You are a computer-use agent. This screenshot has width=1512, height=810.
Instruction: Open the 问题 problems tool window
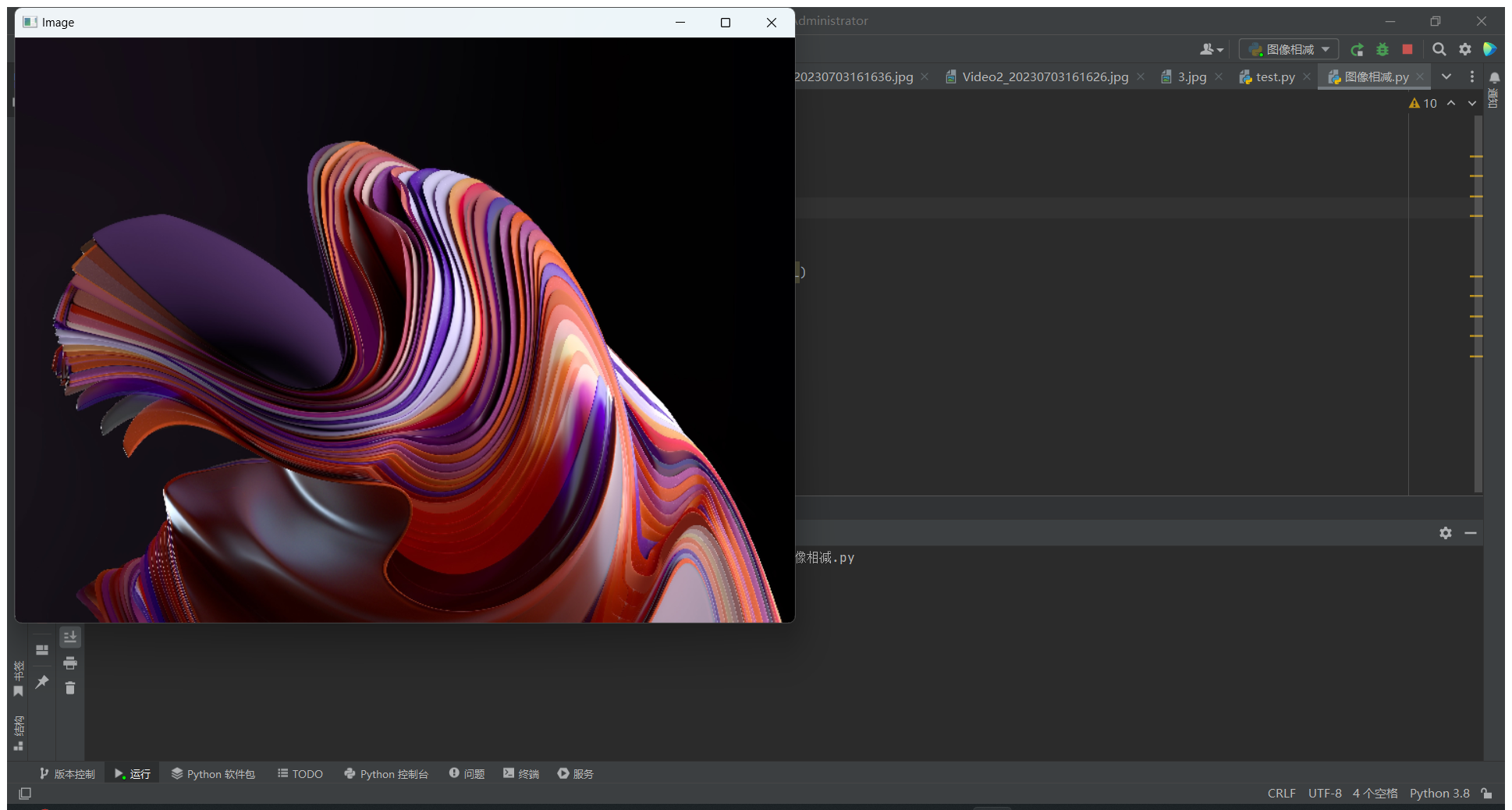pyautogui.click(x=467, y=774)
